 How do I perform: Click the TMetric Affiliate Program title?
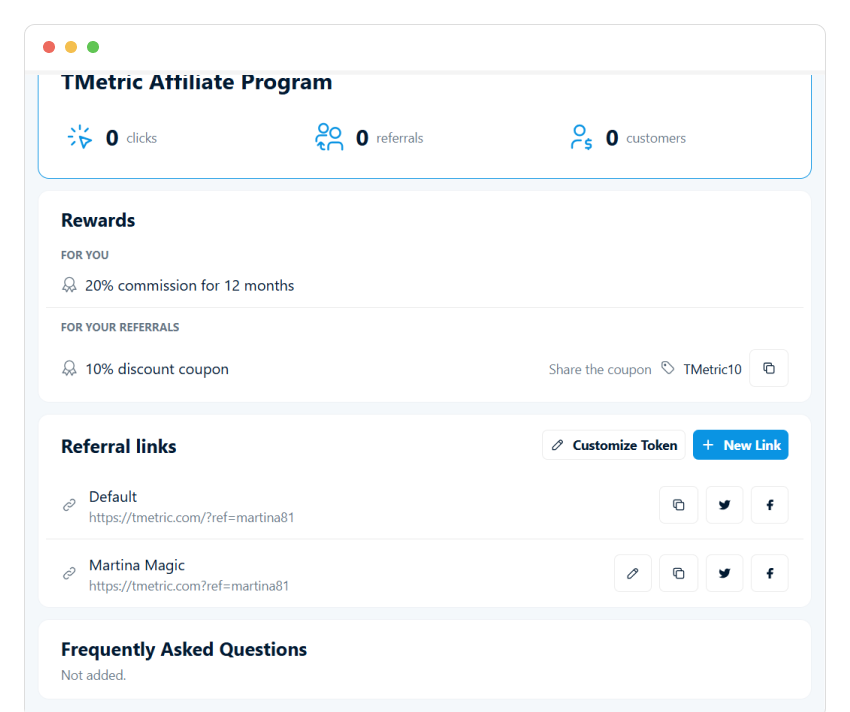196,82
